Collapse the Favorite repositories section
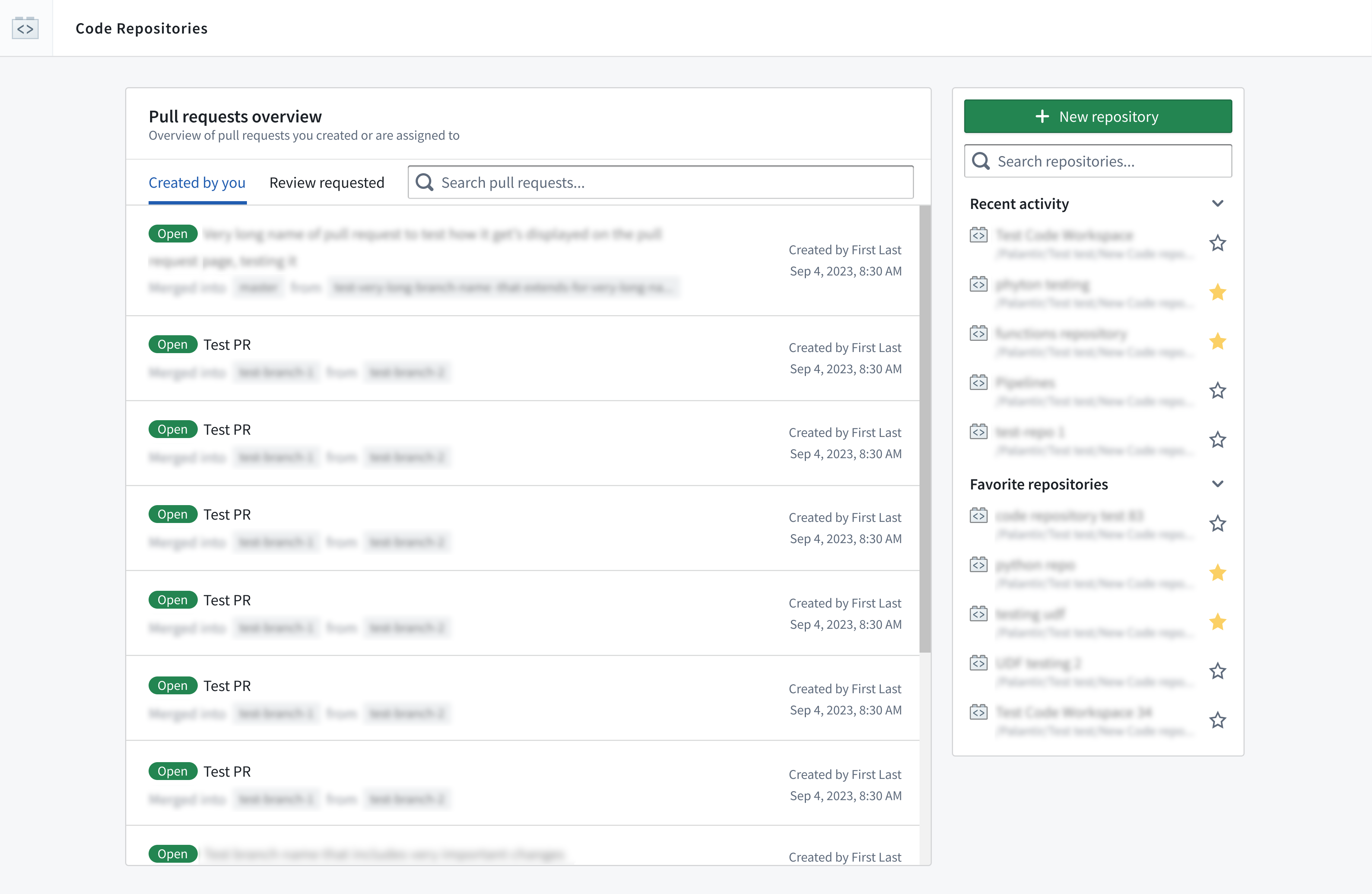This screenshot has width=1372, height=894. coord(1217,484)
